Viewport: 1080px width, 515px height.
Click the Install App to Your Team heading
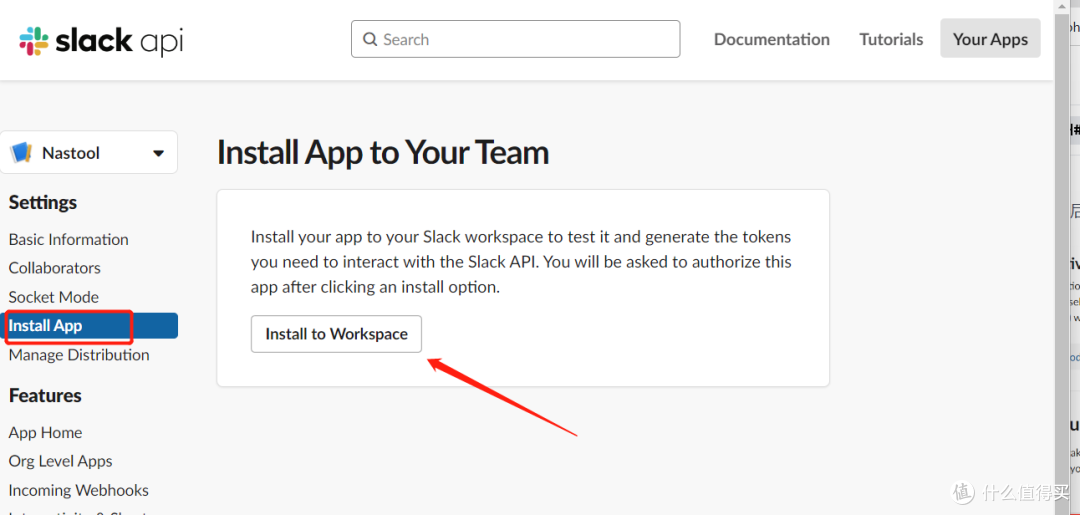pyautogui.click(x=383, y=153)
